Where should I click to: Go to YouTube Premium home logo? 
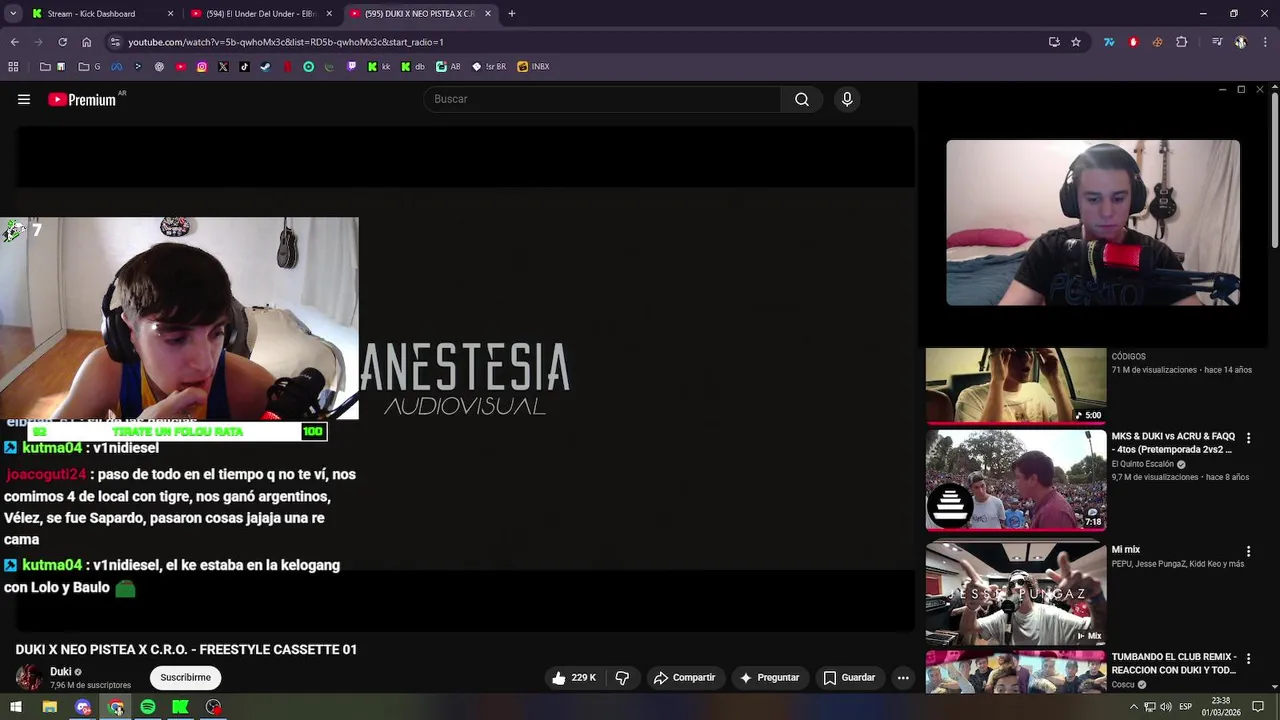coord(82,99)
